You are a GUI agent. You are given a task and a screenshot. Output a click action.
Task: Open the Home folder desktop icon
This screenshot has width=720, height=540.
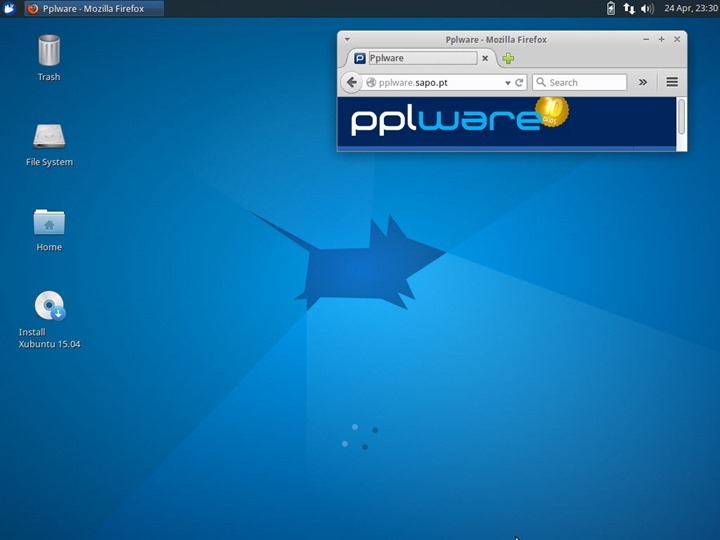[x=49, y=230]
